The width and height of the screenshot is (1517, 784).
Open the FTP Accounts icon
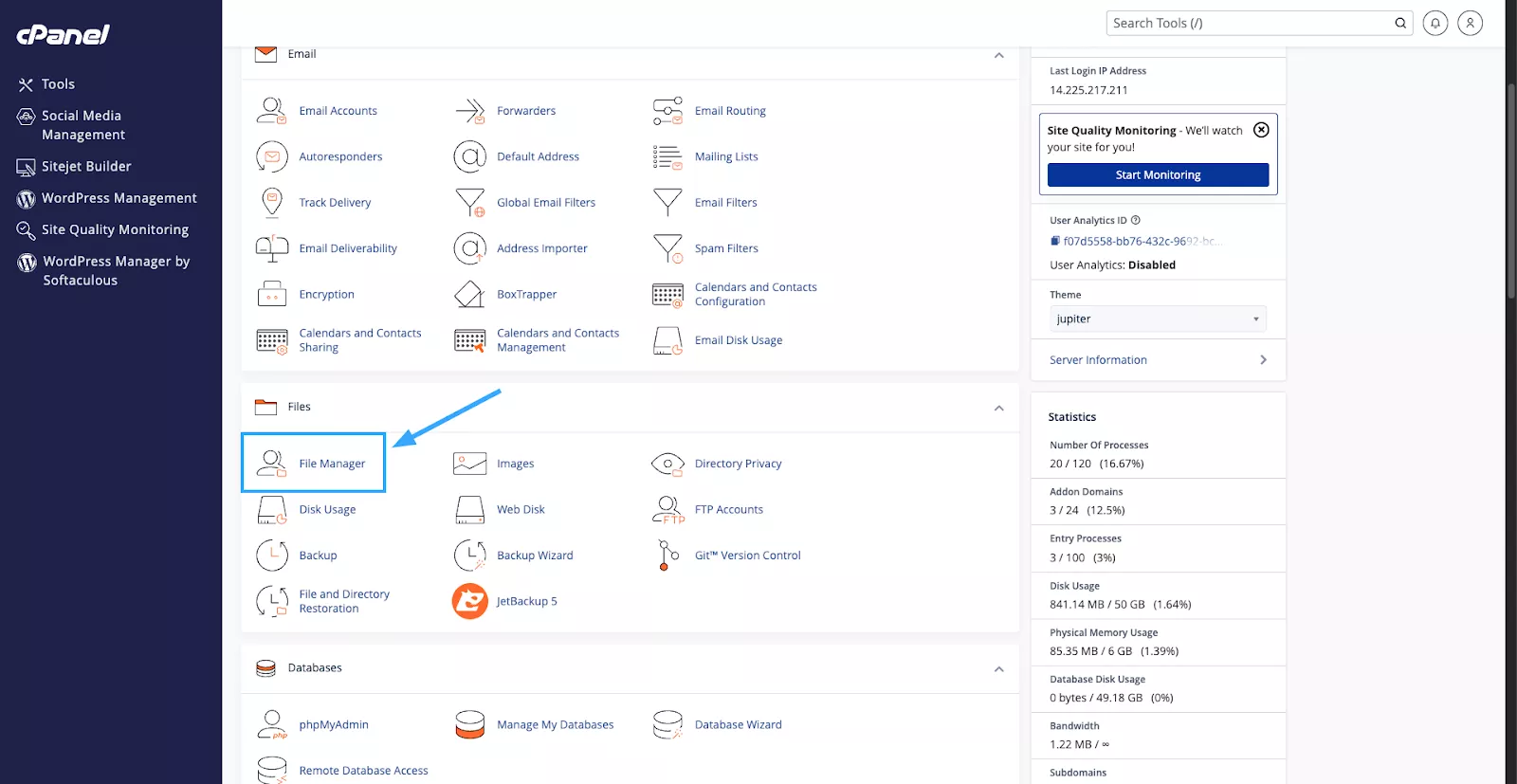tap(667, 509)
